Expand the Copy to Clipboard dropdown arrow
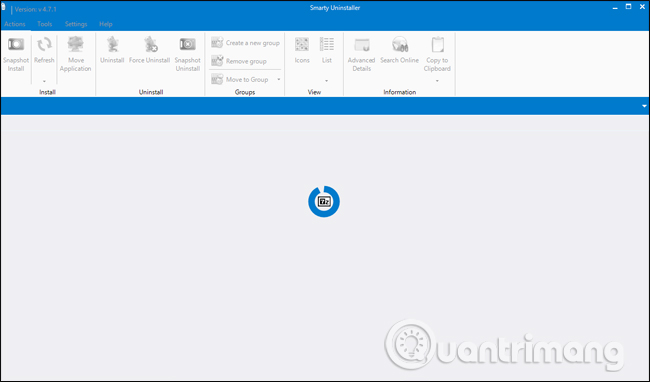650x382 pixels. (x=437, y=81)
